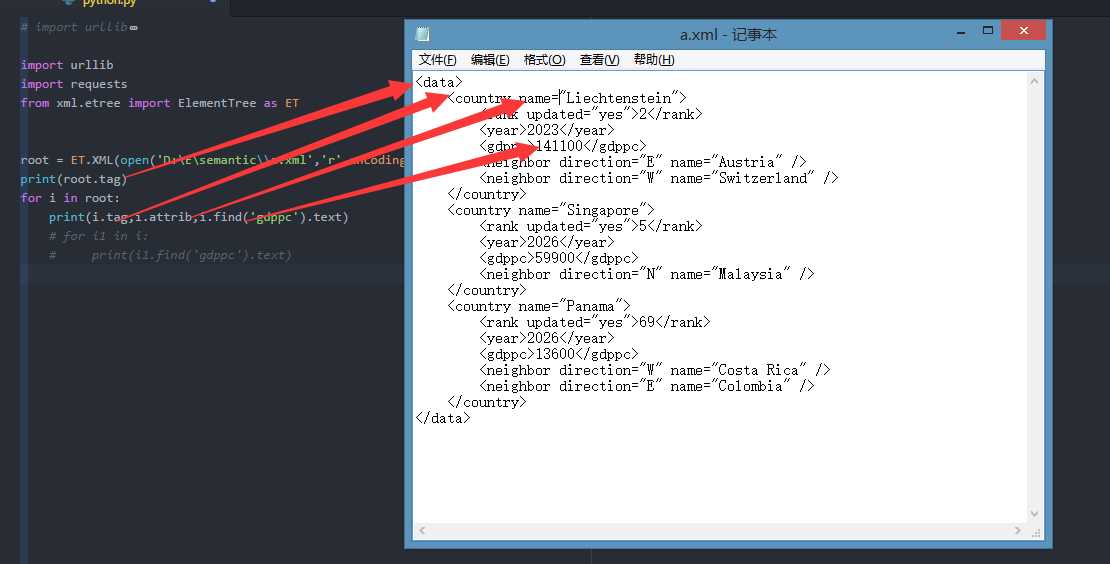Click the 'import urllib' line in editor
Viewport: 1110px width, 564px height.
(x=67, y=65)
